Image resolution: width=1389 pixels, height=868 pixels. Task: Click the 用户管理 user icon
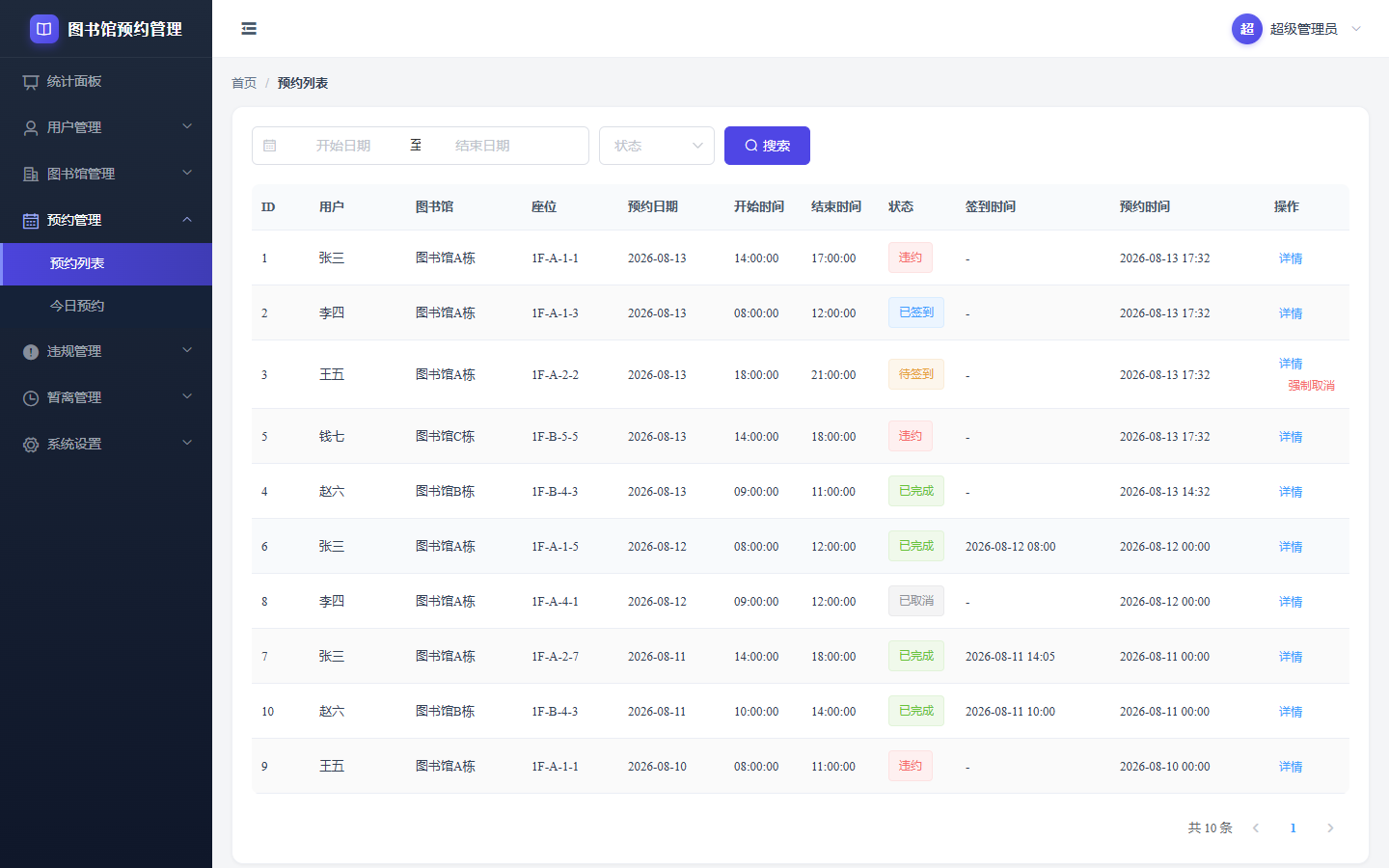click(31, 128)
